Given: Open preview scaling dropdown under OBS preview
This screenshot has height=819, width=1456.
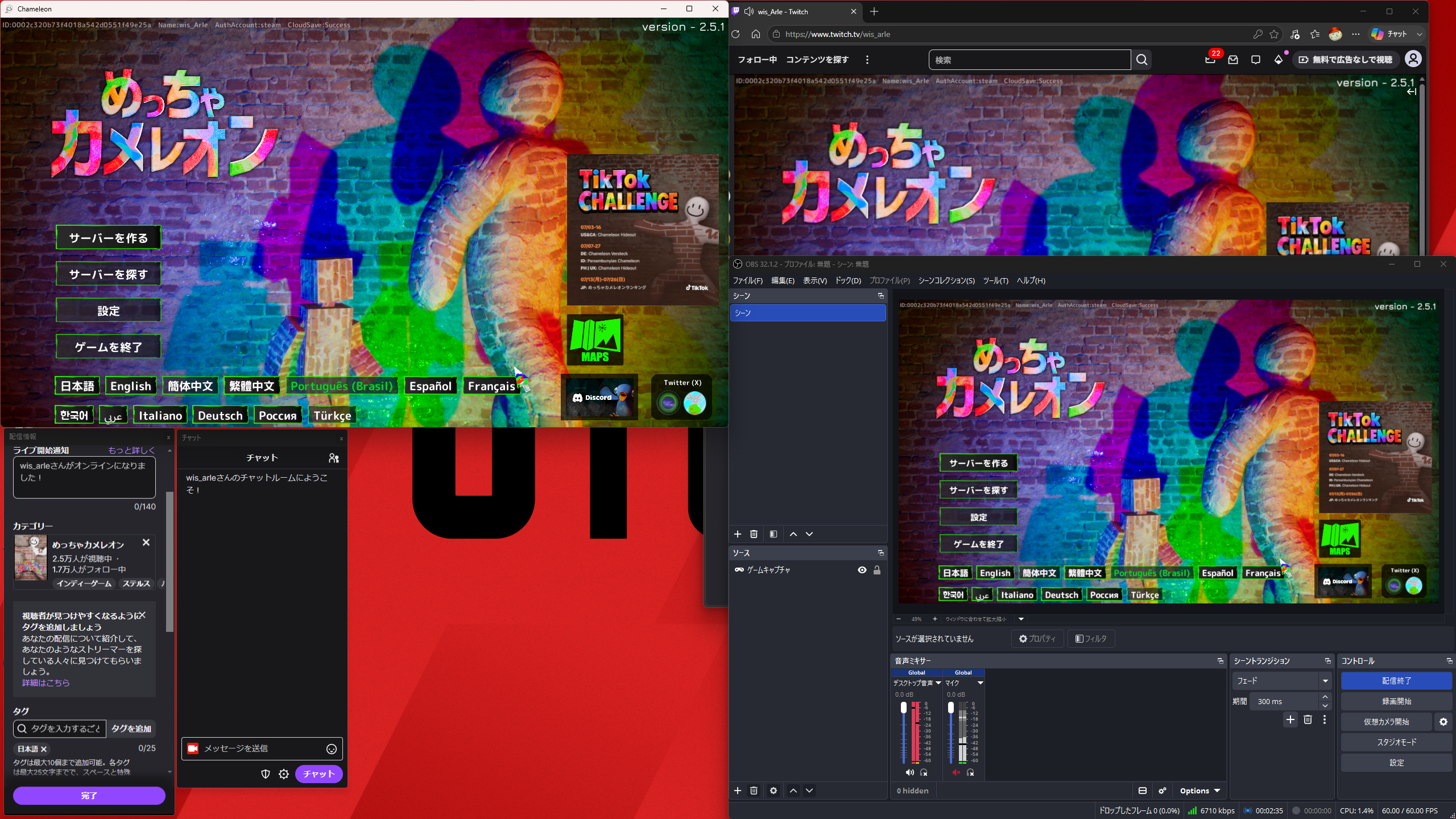Looking at the screenshot, I should [x=1021, y=619].
